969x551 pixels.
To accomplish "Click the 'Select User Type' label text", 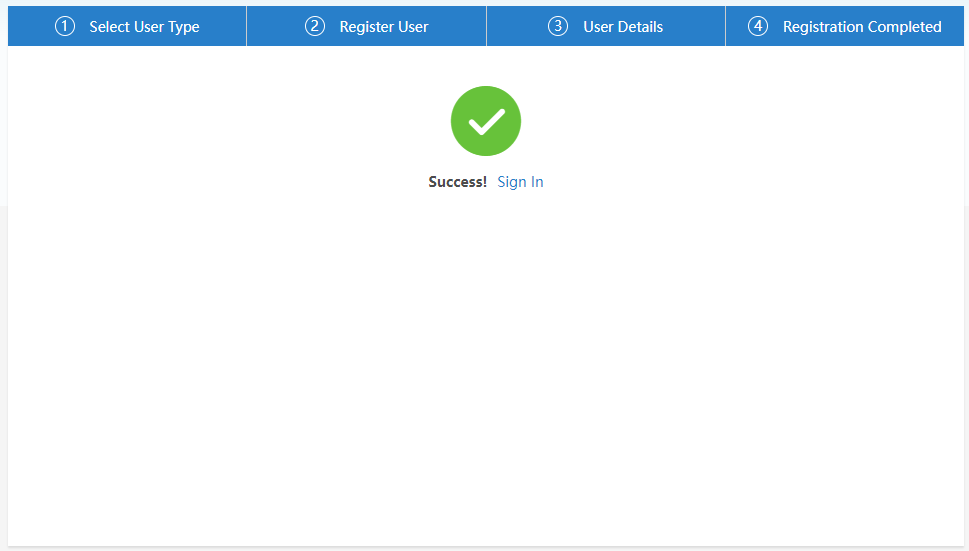I will 144,27.
